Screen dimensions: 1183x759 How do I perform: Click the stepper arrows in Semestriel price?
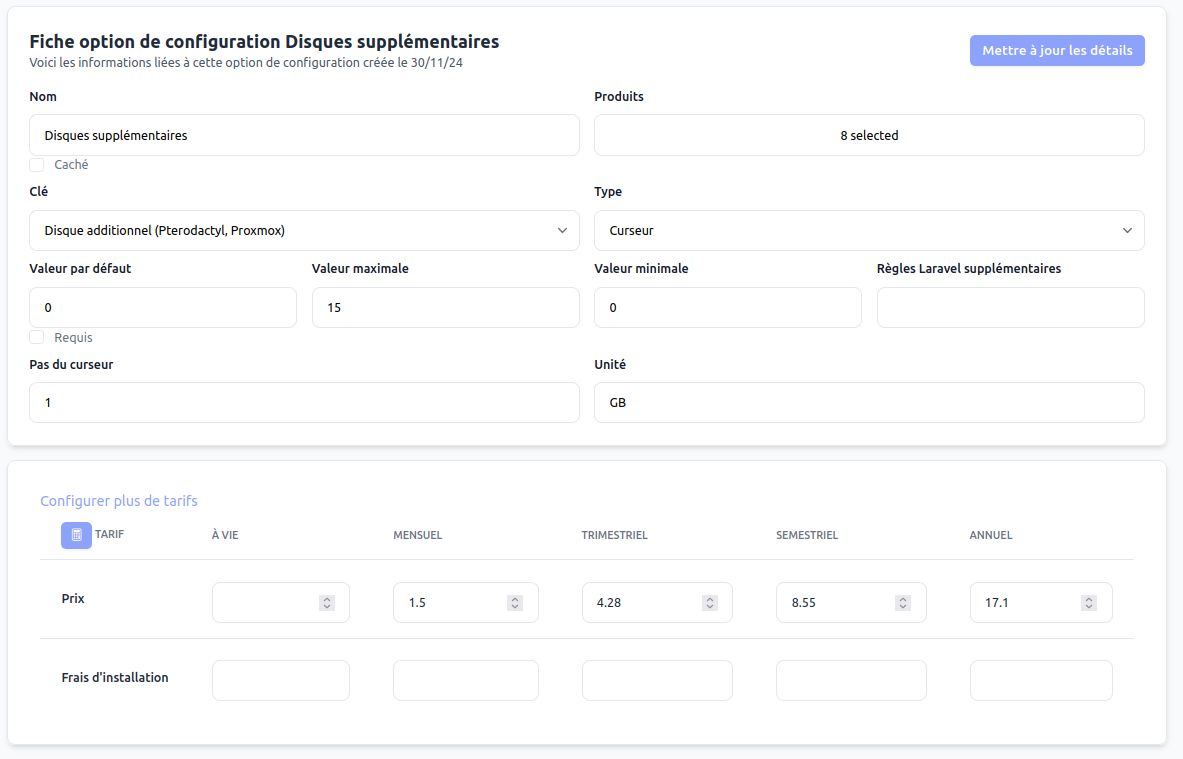[x=902, y=603]
